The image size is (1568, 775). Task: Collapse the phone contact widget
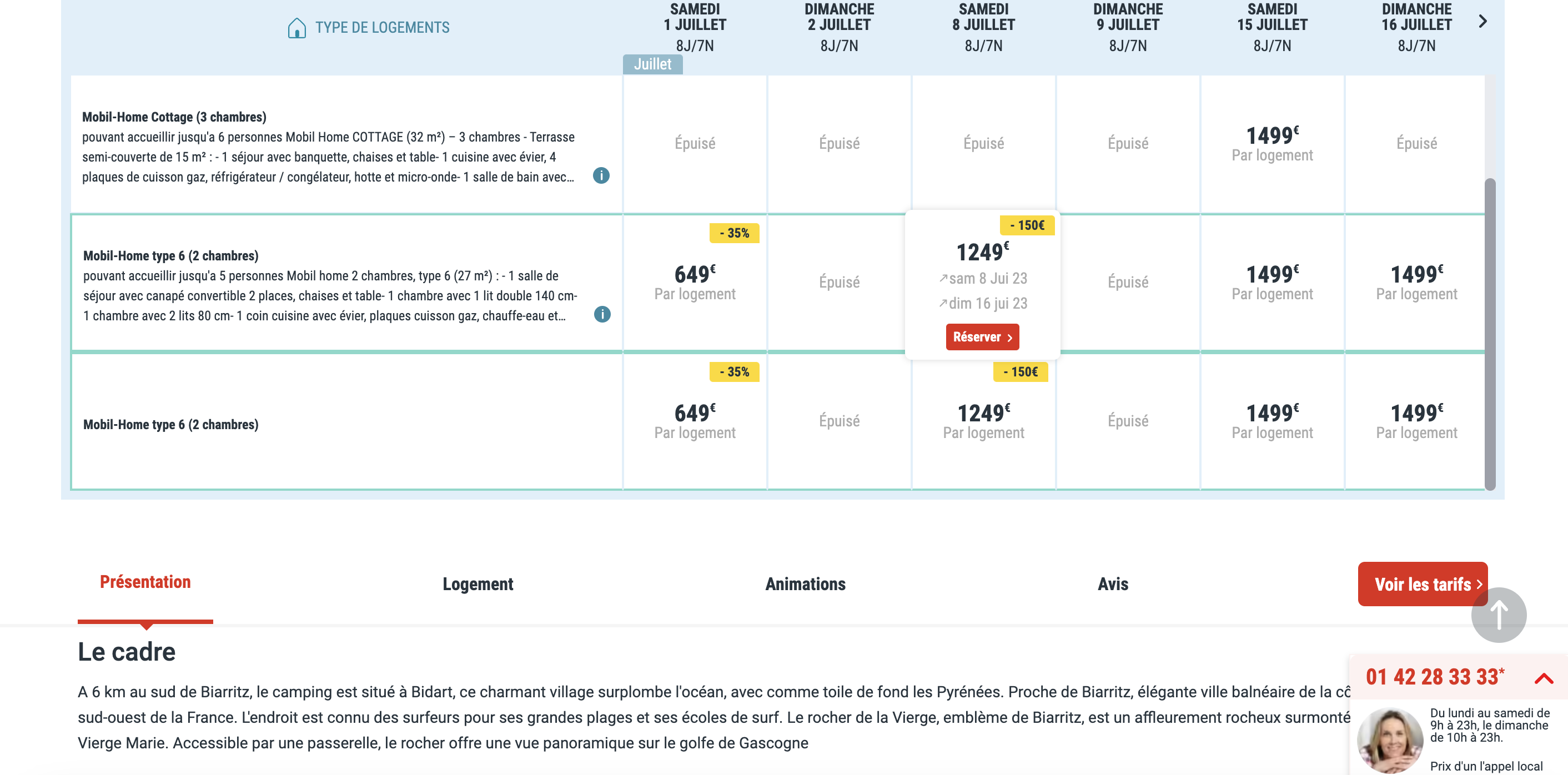pyautogui.click(x=1544, y=678)
